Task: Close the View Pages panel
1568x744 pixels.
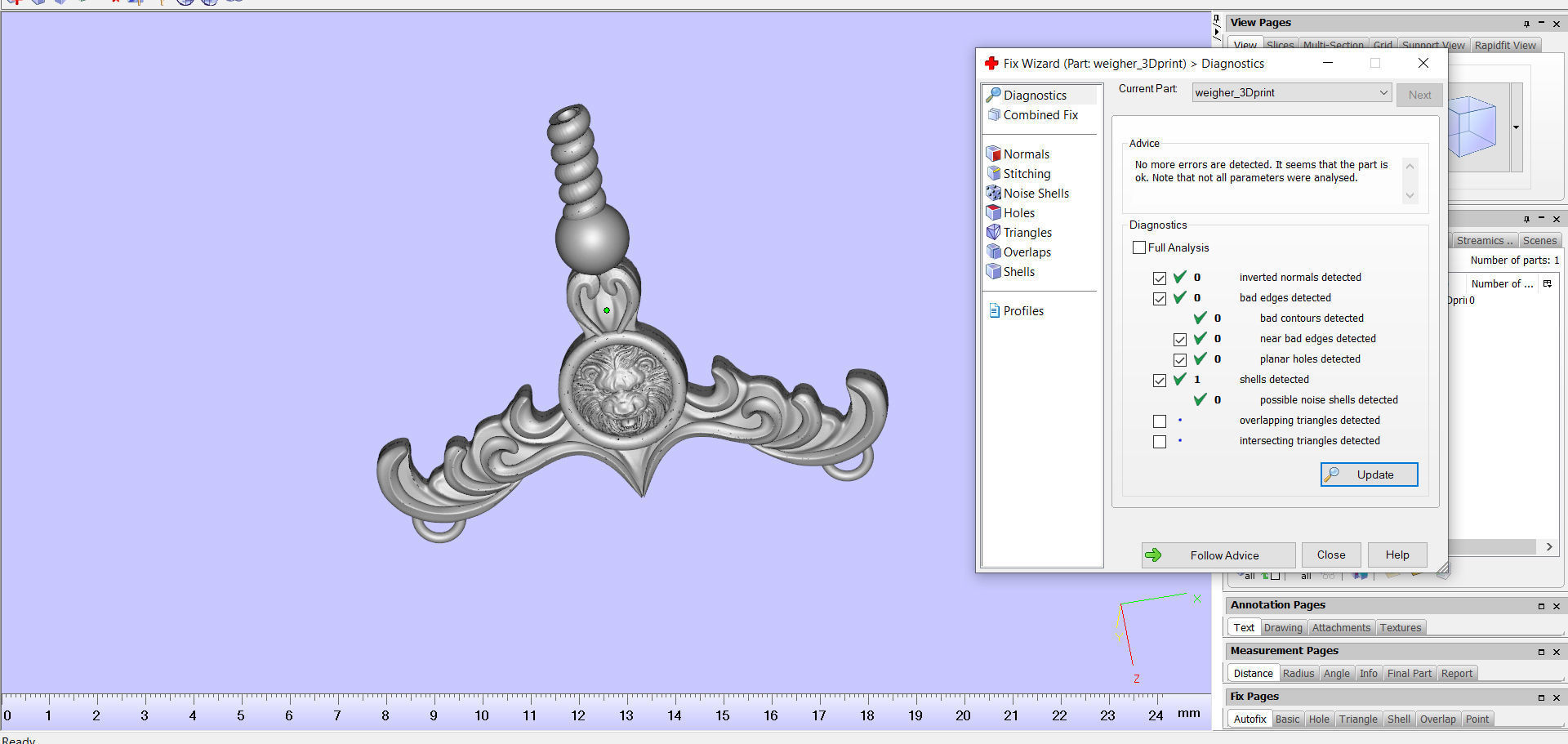Action: coord(1557,24)
